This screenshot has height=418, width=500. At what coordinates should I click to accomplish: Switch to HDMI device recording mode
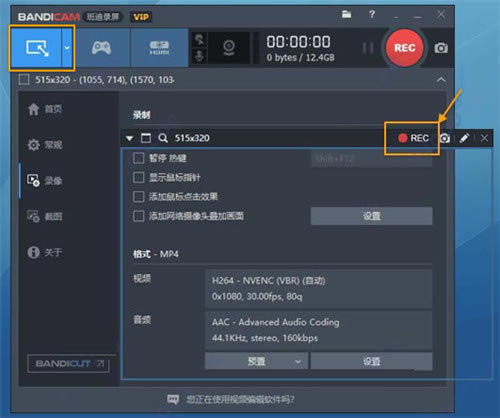159,48
